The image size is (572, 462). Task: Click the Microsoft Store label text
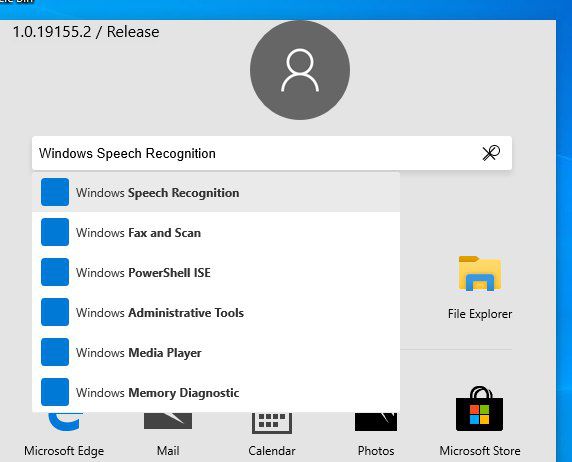[480, 451]
